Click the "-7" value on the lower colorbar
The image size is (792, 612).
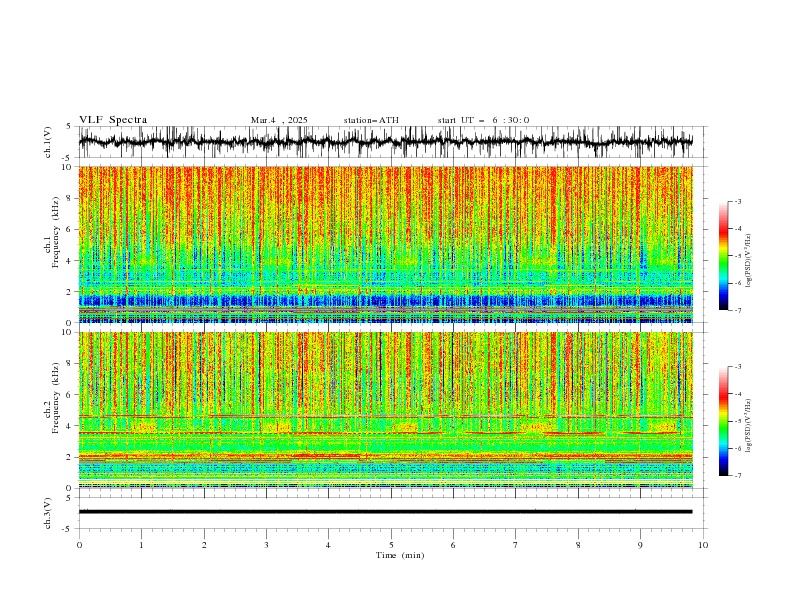click(x=737, y=475)
